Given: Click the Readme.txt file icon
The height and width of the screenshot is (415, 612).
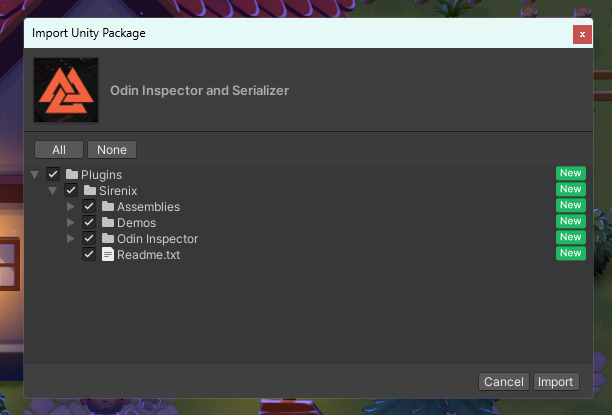Looking at the screenshot, I should (108, 254).
